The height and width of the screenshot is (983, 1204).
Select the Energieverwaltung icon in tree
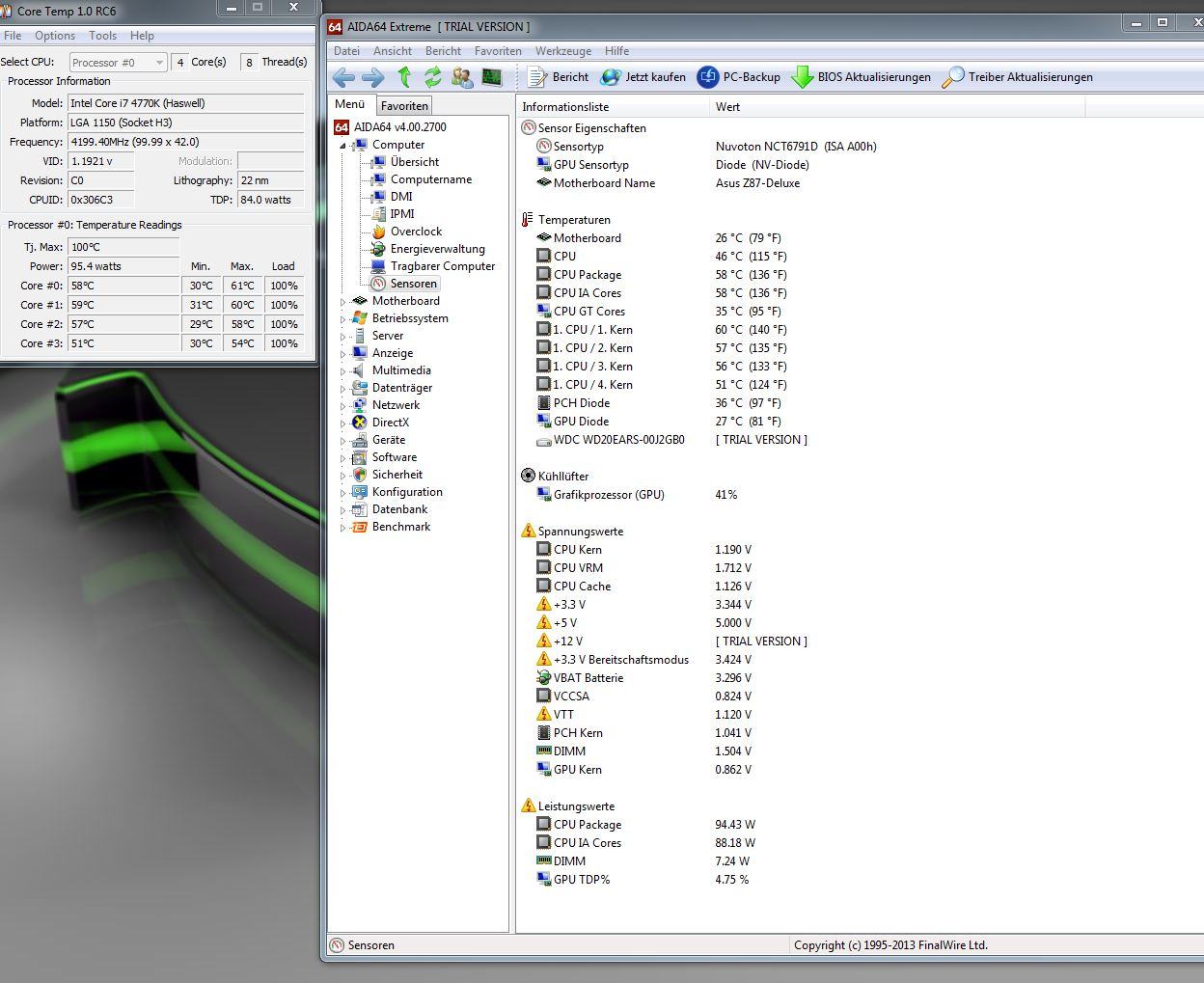pos(379,249)
